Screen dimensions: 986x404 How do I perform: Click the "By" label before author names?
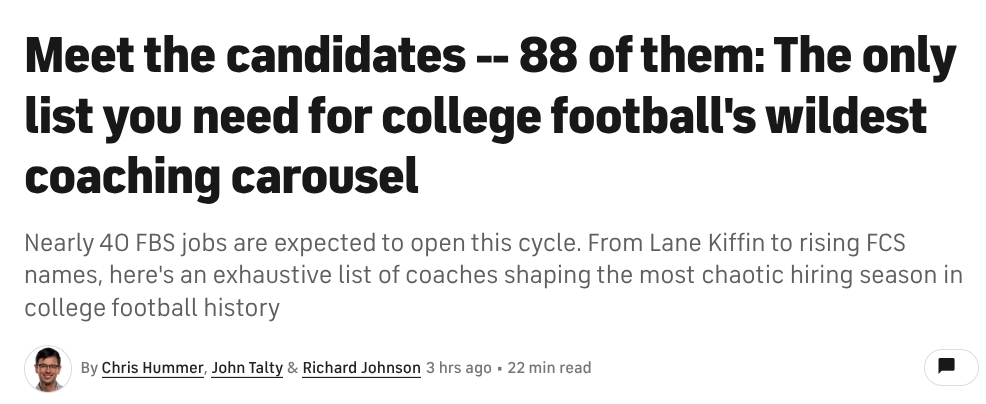tap(89, 368)
